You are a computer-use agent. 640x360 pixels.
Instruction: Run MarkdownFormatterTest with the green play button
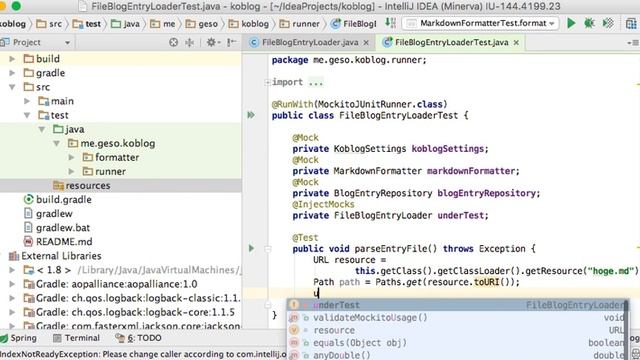click(x=571, y=23)
